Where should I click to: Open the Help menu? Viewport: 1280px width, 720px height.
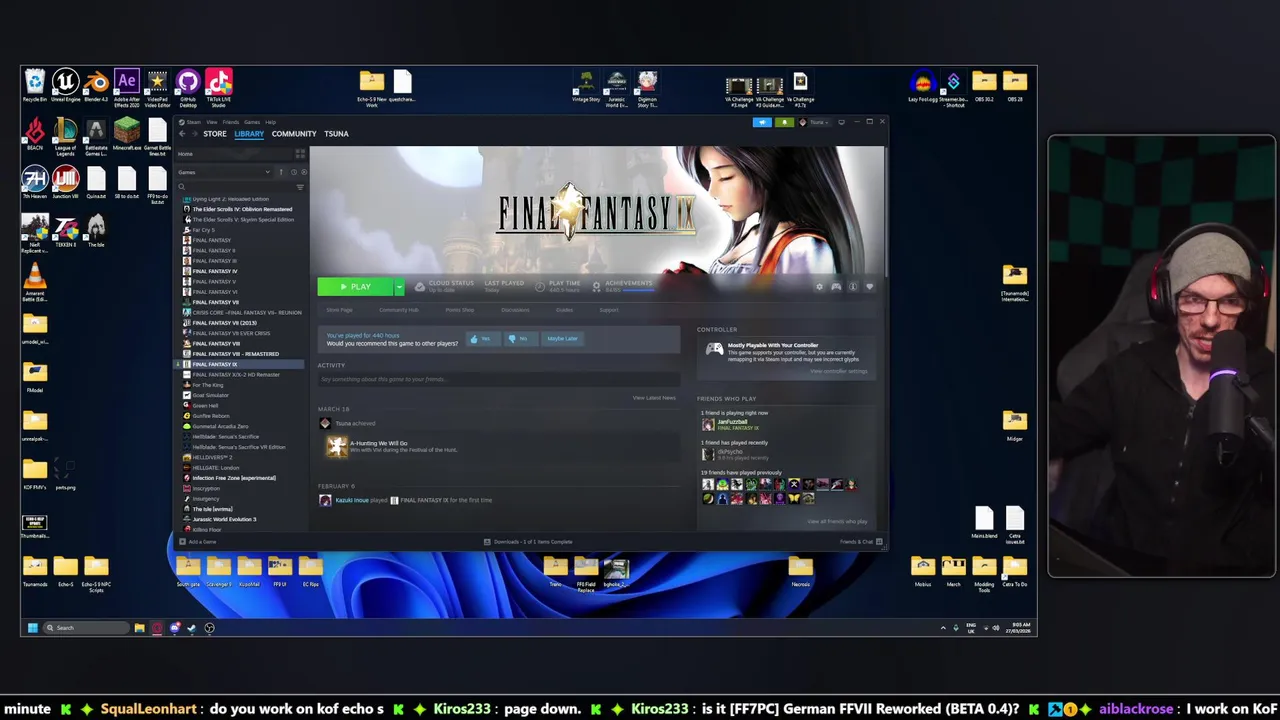click(x=271, y=122)
